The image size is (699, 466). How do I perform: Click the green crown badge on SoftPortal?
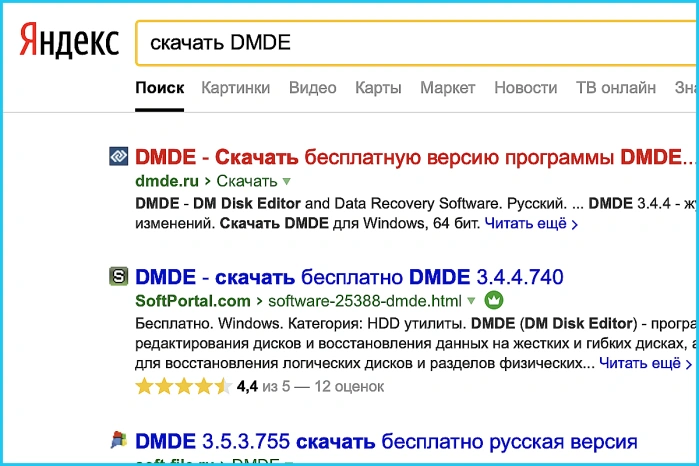[493, 300]
